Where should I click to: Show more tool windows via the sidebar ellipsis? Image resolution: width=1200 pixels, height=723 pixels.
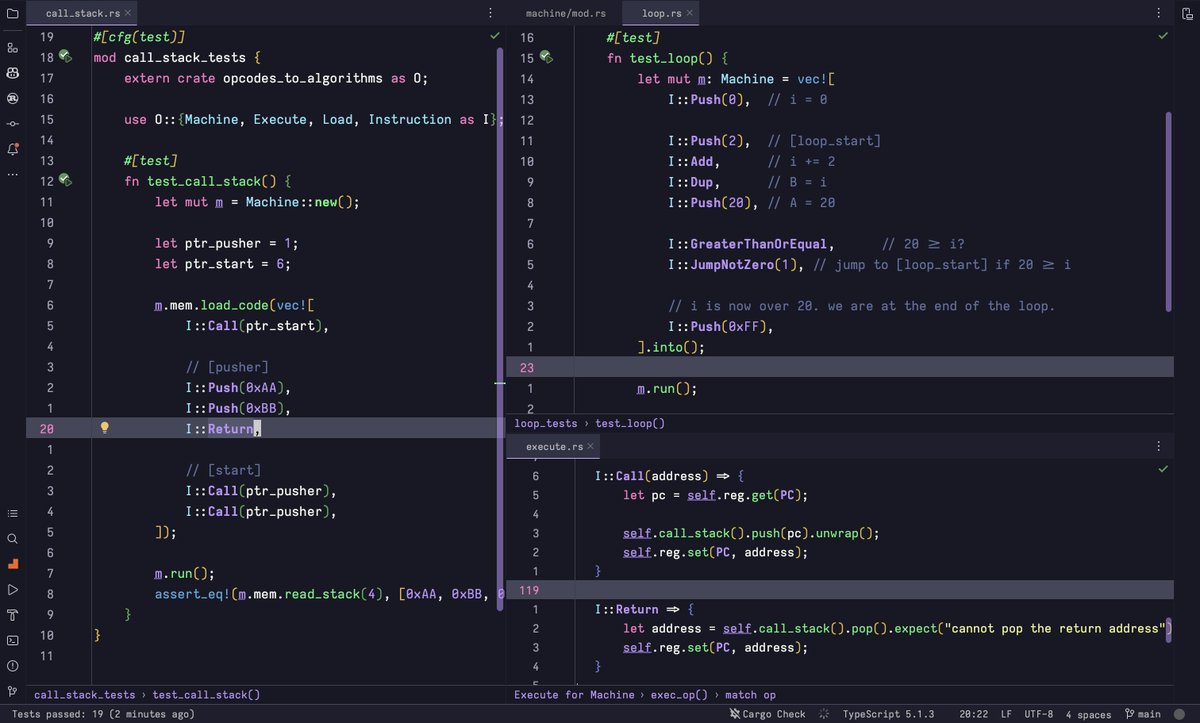pos(13,174)
